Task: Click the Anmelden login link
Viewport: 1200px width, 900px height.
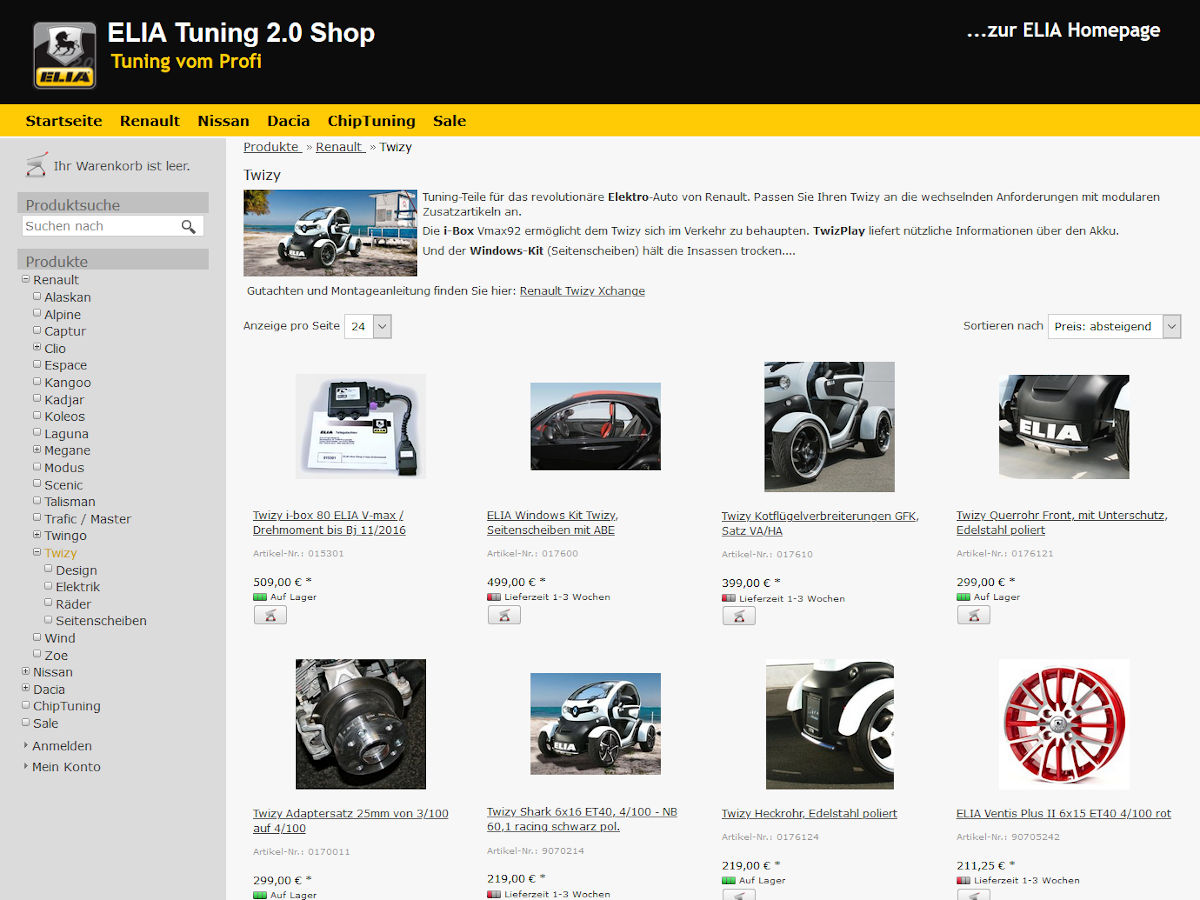Action: tap(62, 746)
